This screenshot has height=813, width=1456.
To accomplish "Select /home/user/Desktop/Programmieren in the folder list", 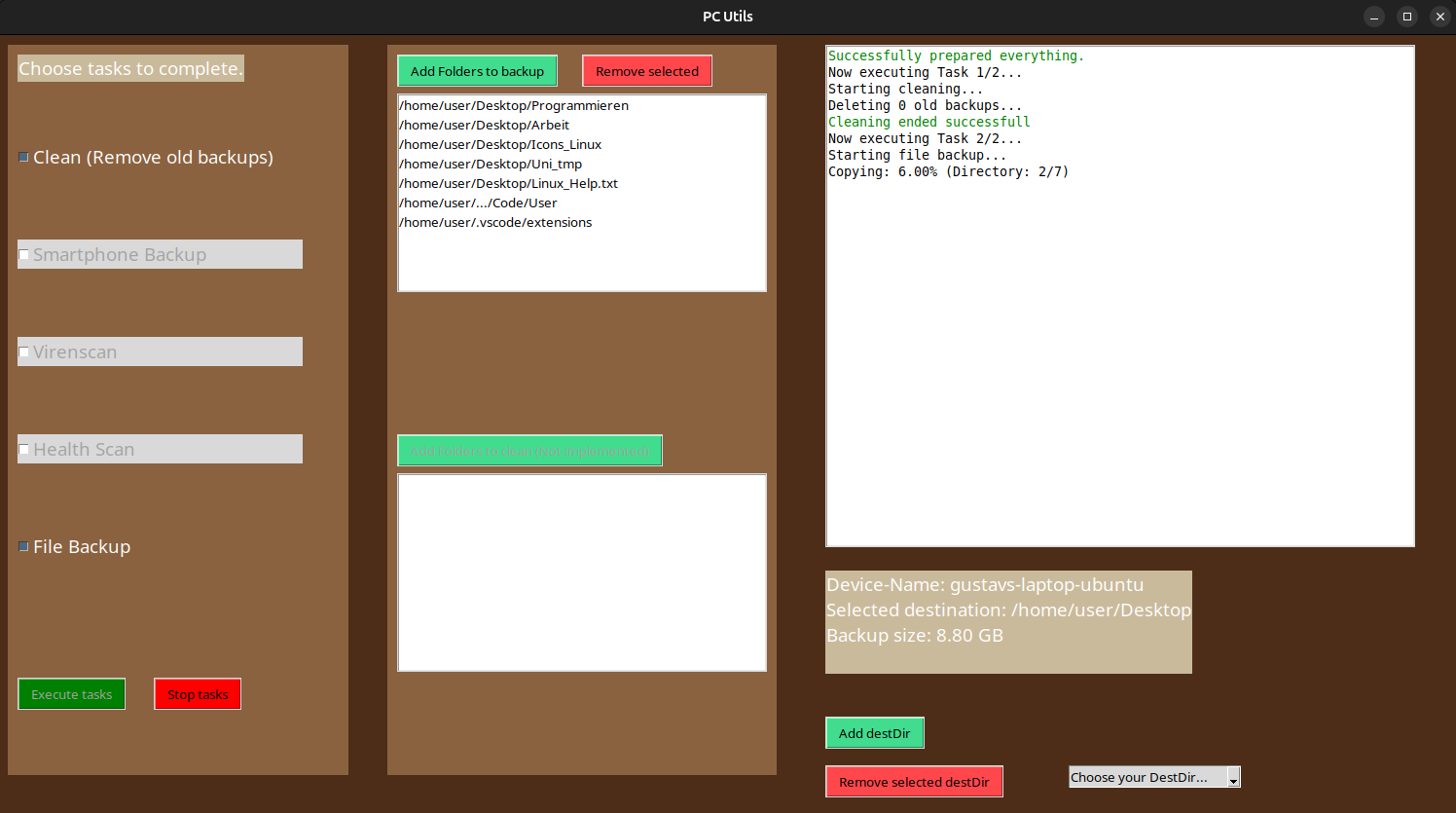I will pyautogui.click(x=514, y=106).
